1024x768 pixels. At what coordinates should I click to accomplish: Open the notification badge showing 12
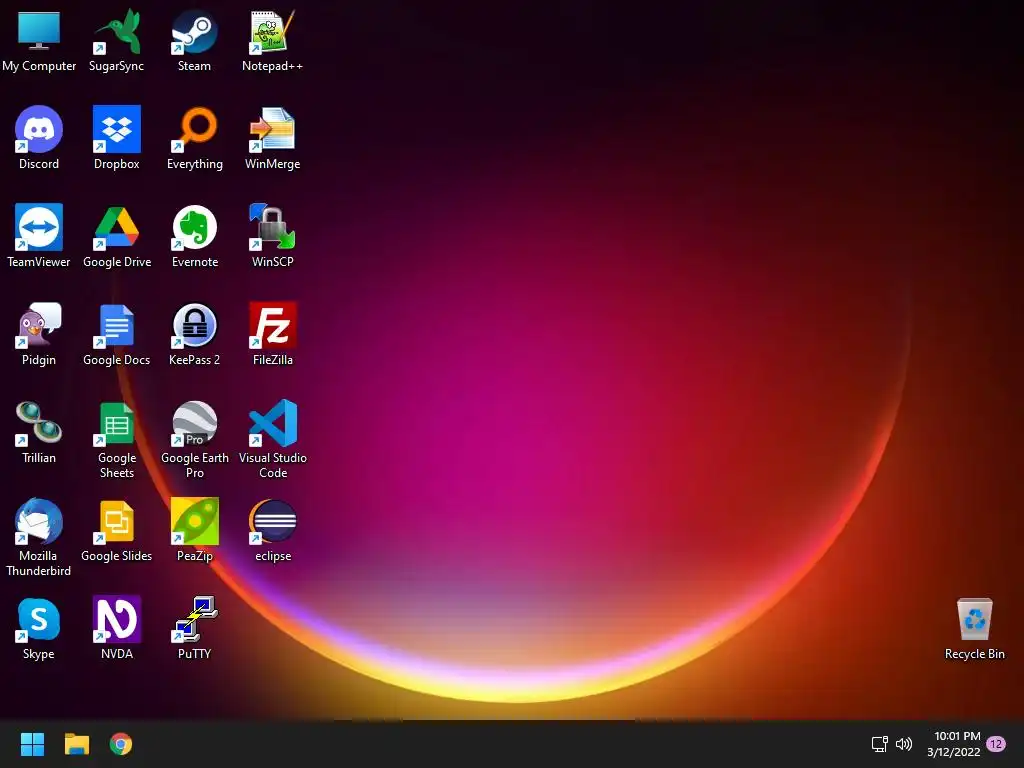pyautogui.click(x=996, y=744)
